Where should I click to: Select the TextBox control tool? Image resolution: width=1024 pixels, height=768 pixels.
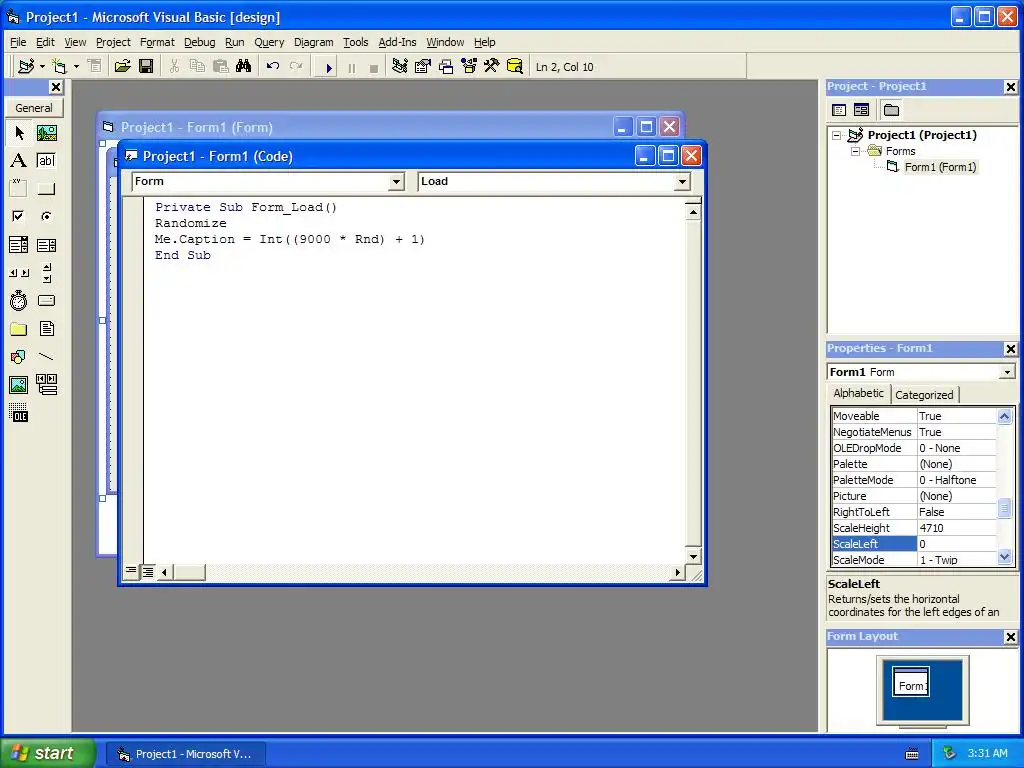(x=46, y=161)
